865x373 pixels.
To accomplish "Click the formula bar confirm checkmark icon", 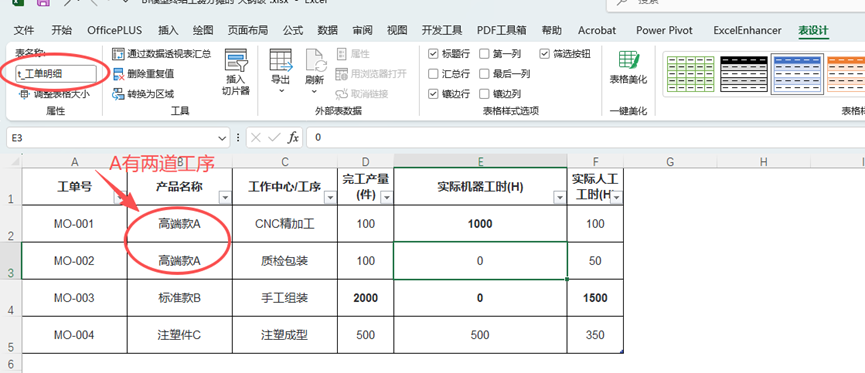I will click(x=274, y=137).
